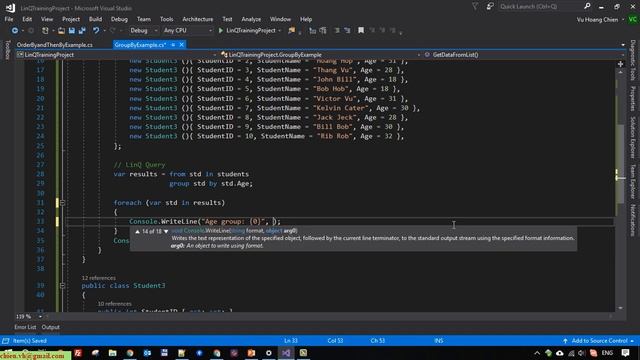
Task: Click the Visual Studio logo icon
Action: pos(10,8)
